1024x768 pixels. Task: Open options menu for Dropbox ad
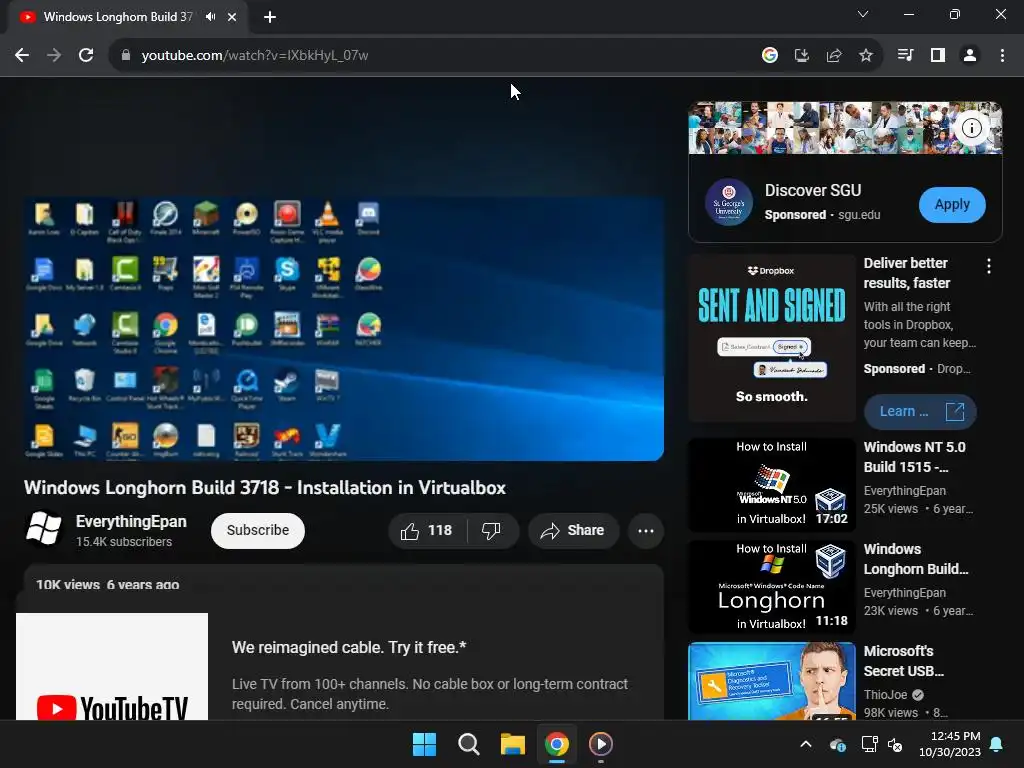[x=989, y=266]
